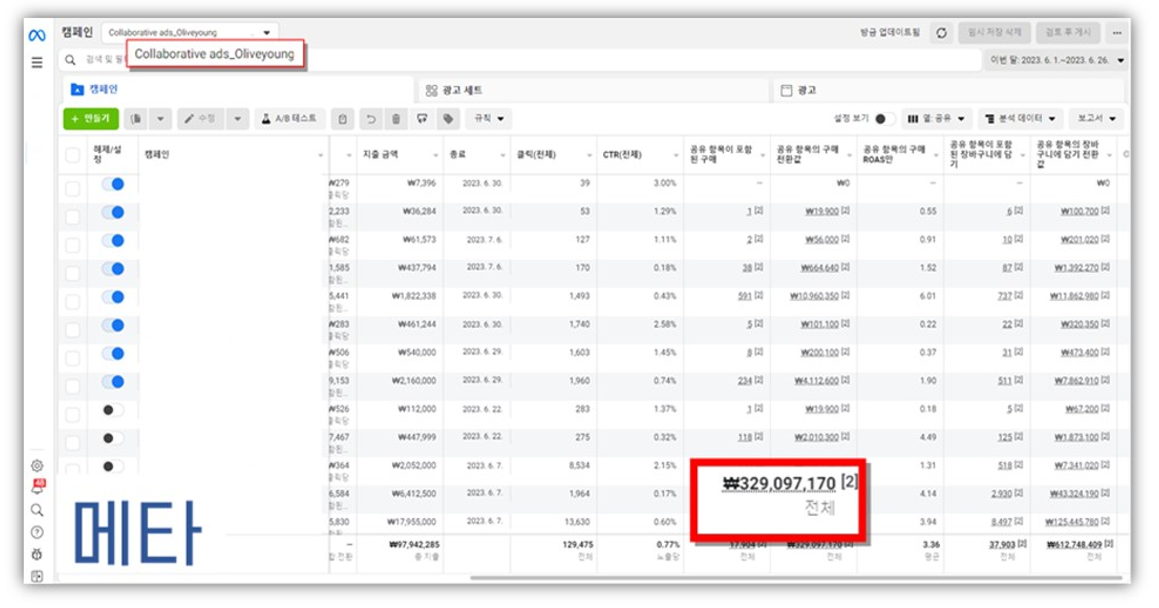1159x608 pixels.
Task: Check the checkbox for ₩437,794 row
Action: (72, 273)
